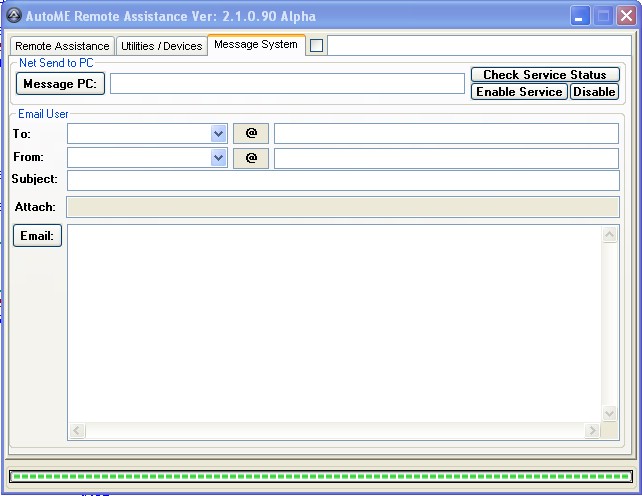Click the AutoME icon in the title bar
Image resolution: width=642 pixels, height=496 pixels.
click(14, 16)
